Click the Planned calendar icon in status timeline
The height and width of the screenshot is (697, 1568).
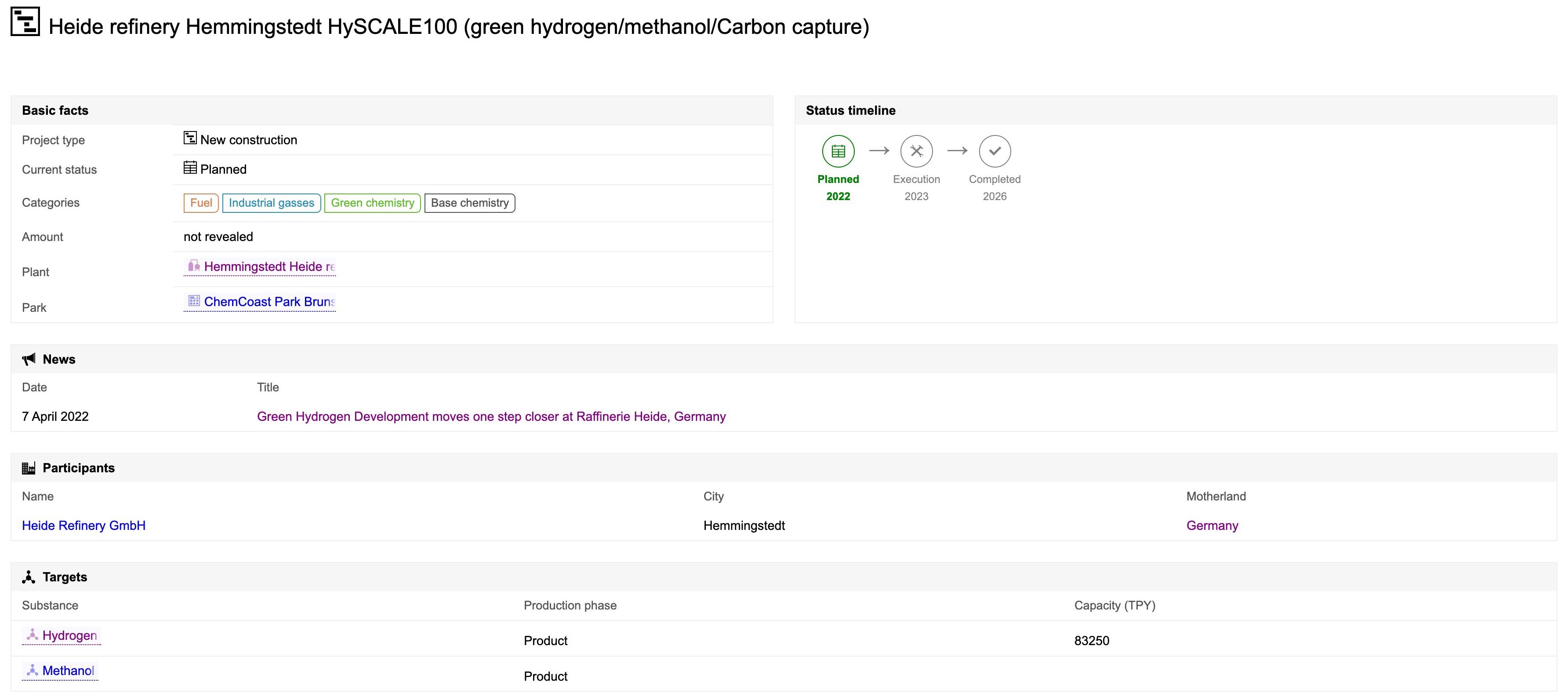click(x=838, y=151)
